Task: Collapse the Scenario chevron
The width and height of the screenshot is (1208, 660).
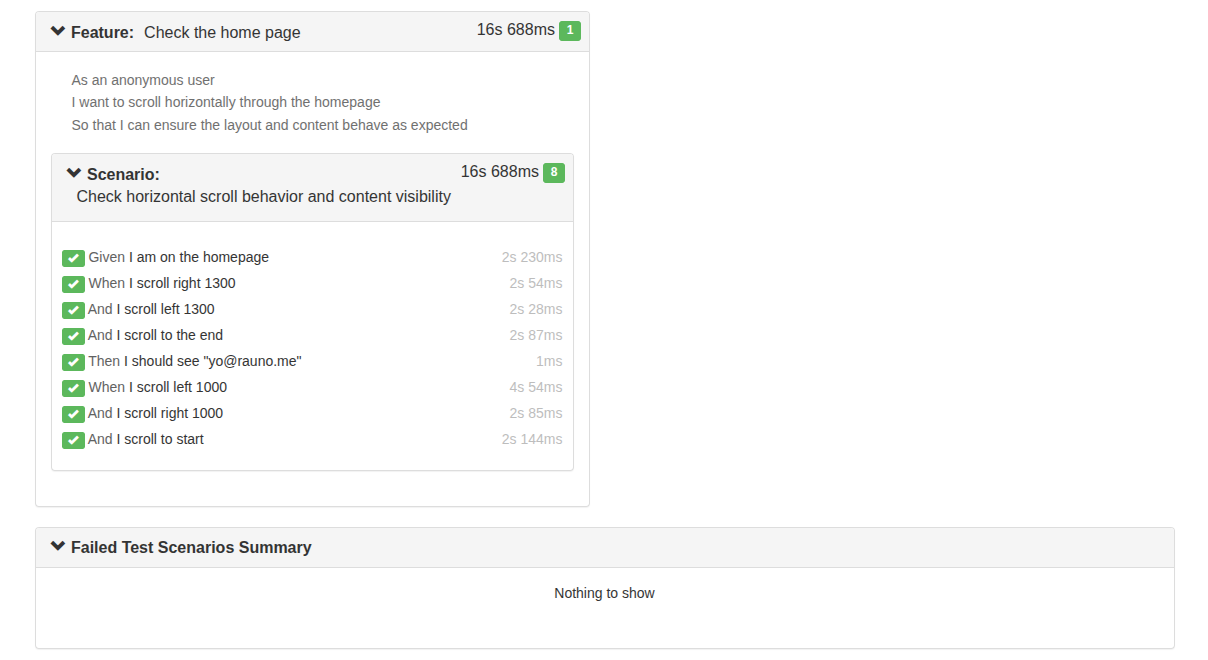Action: tap(74, 173)
